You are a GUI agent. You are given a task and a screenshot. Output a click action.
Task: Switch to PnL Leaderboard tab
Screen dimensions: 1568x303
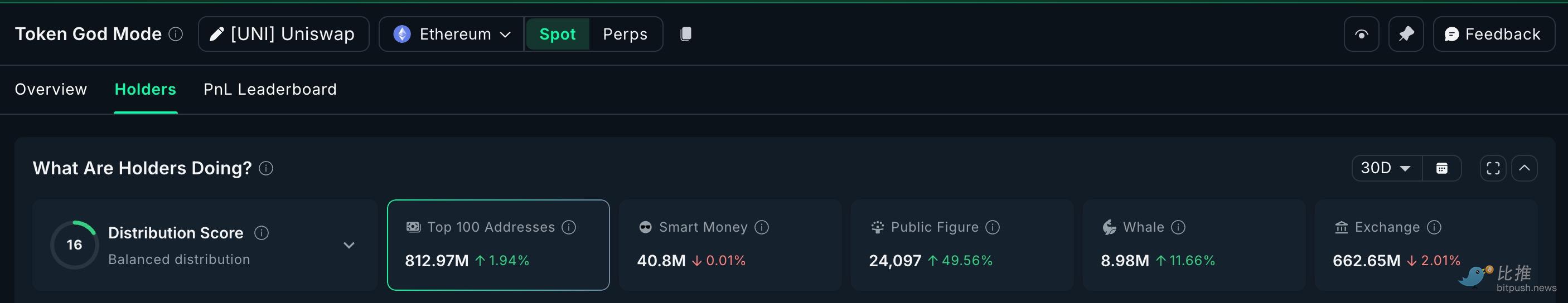[270, 90]
